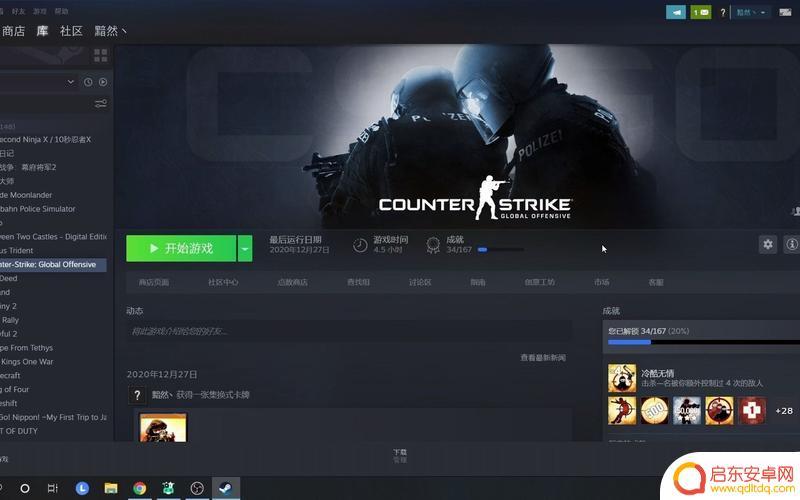
Task: Open the 社区中心 community hub link
Action: (223, 282)
